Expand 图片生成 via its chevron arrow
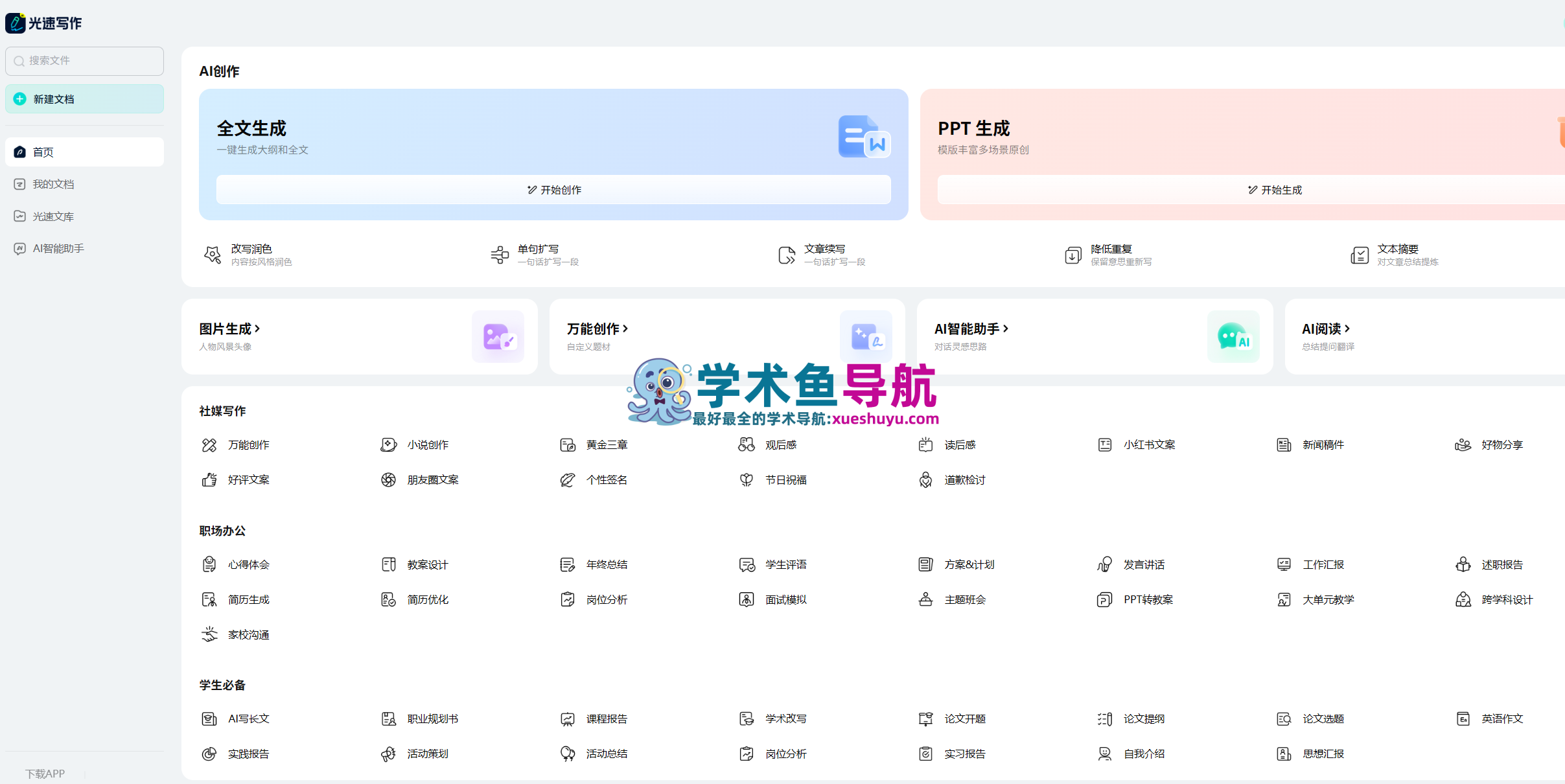The height and width of the screenshot is (784, 1565). 257,329
